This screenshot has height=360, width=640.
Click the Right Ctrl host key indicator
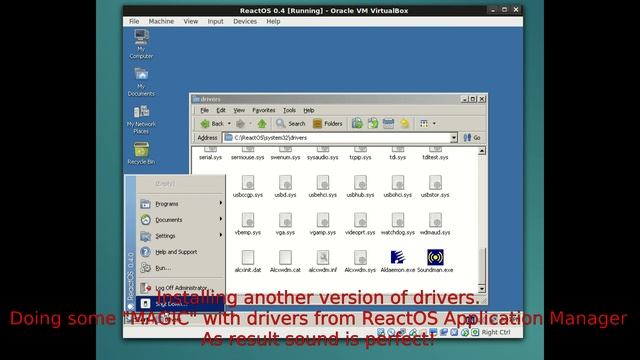pos(496,332)
